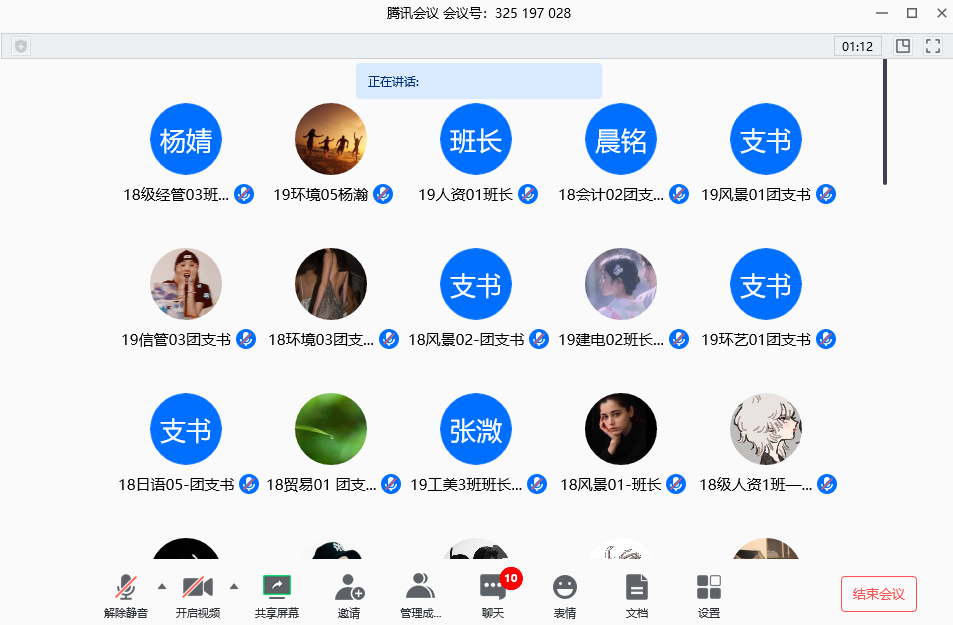Viewport: 953px width, 625px height.
Task: Click muted mic icon of 19工美3班班长
Action: point(537,485)
